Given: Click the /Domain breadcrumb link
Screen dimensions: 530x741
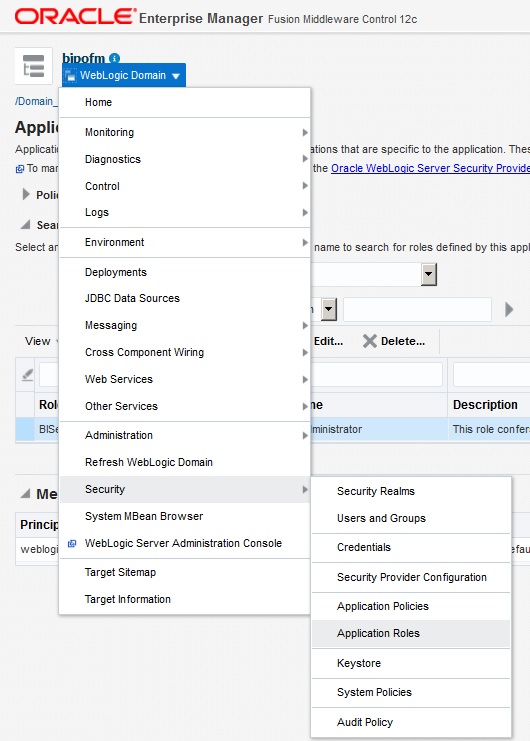Looking at the screenshot, I should tap(35, 101).
